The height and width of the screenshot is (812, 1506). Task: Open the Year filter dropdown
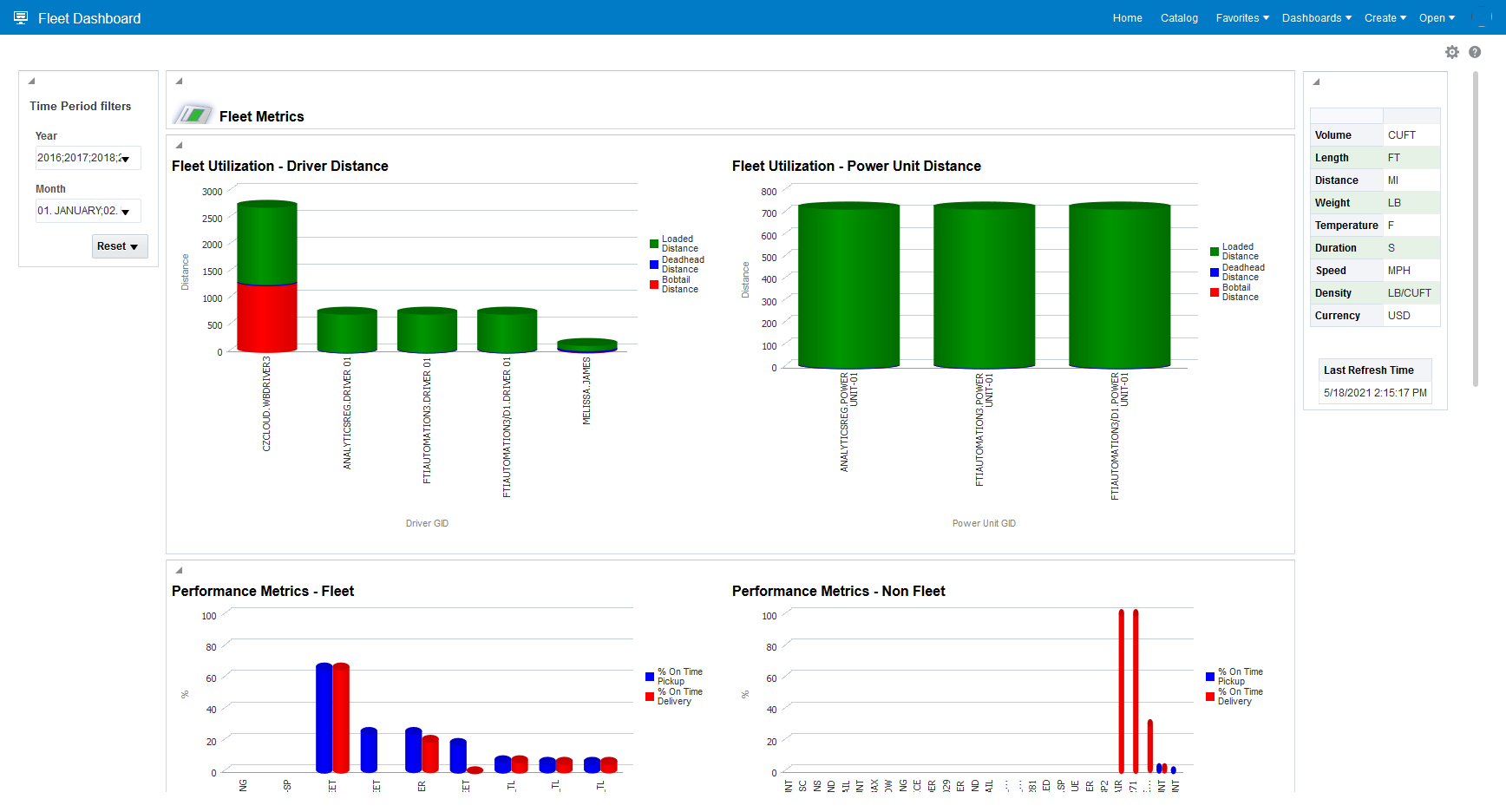[x=88, y=158]
